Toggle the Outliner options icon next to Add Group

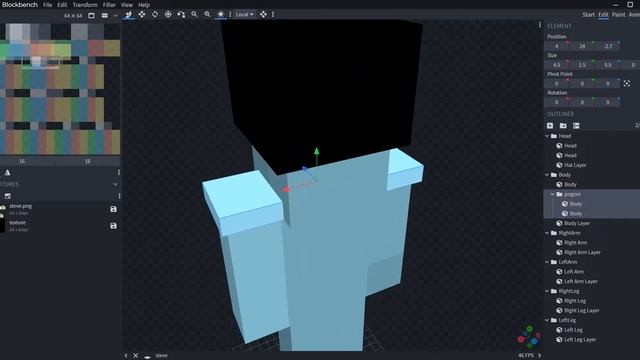click(576, 126)
